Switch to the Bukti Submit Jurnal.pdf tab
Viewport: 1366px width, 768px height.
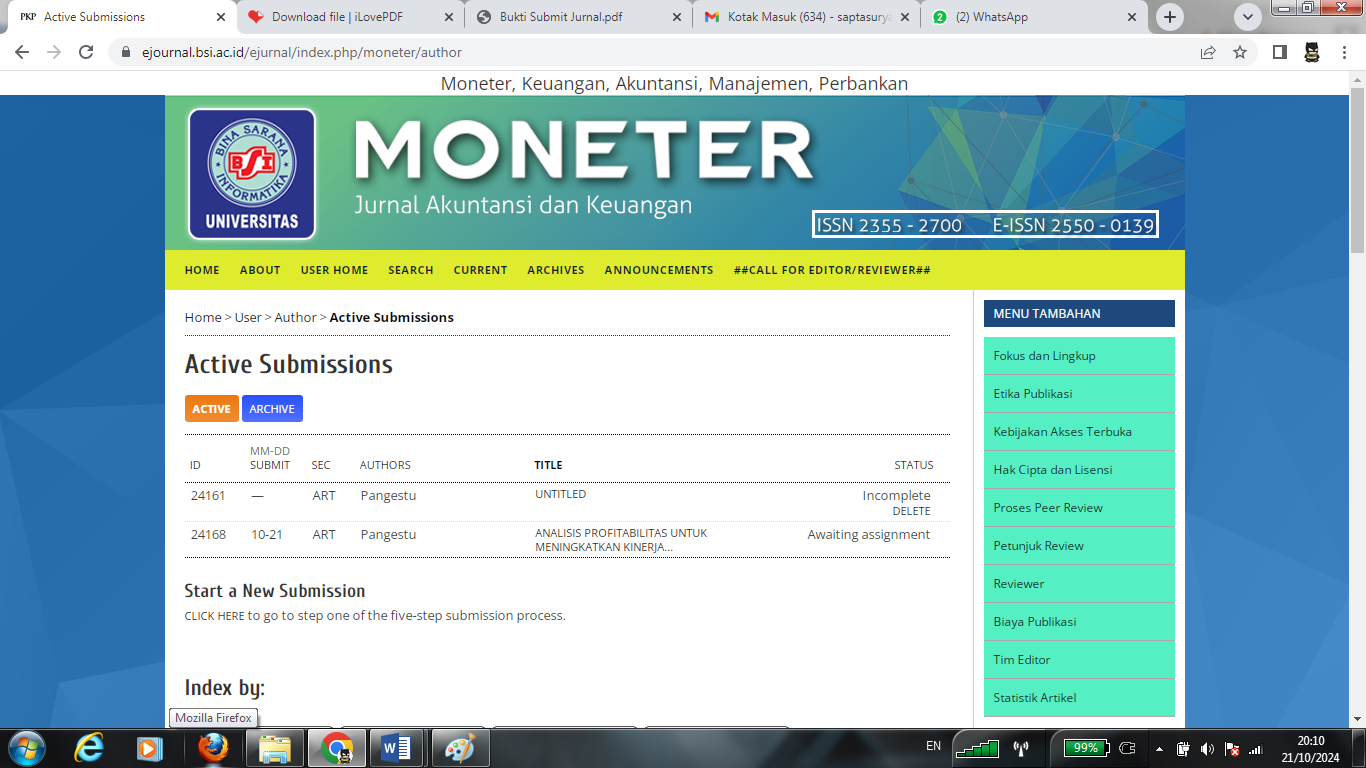point(579,17)
